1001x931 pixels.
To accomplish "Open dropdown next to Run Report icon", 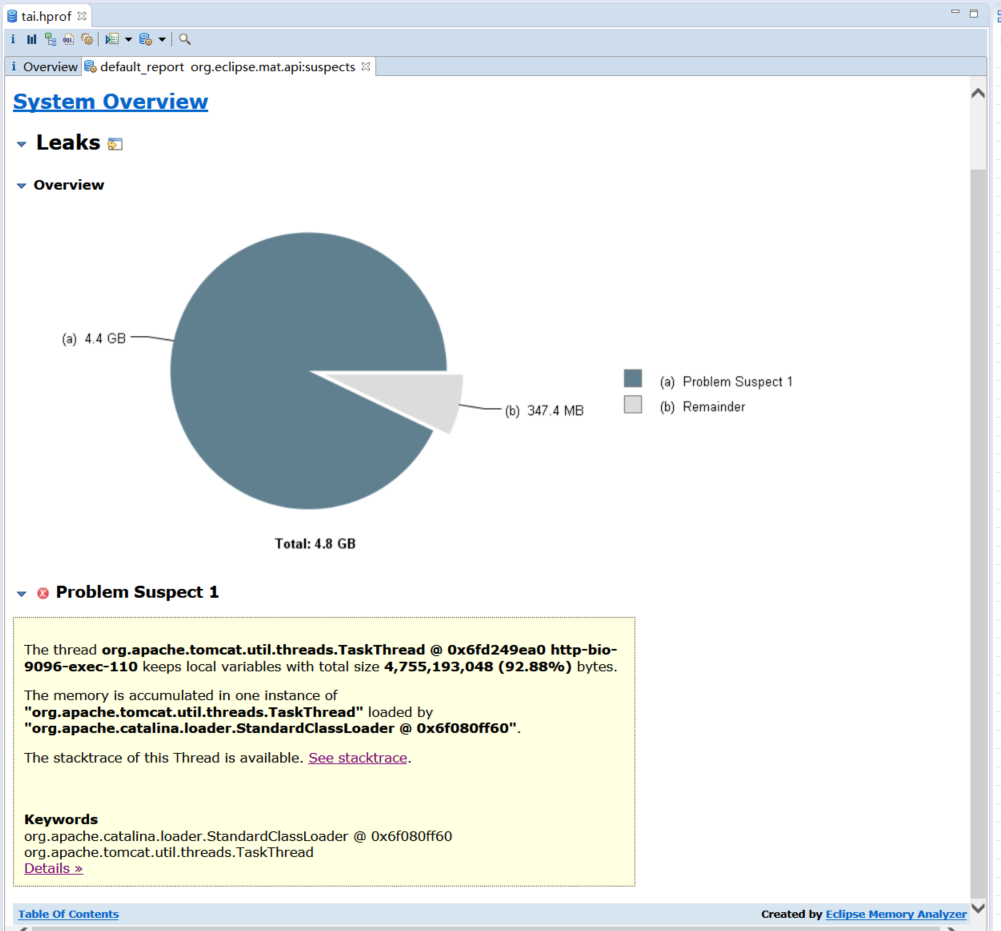I will [x=128, y=40].
